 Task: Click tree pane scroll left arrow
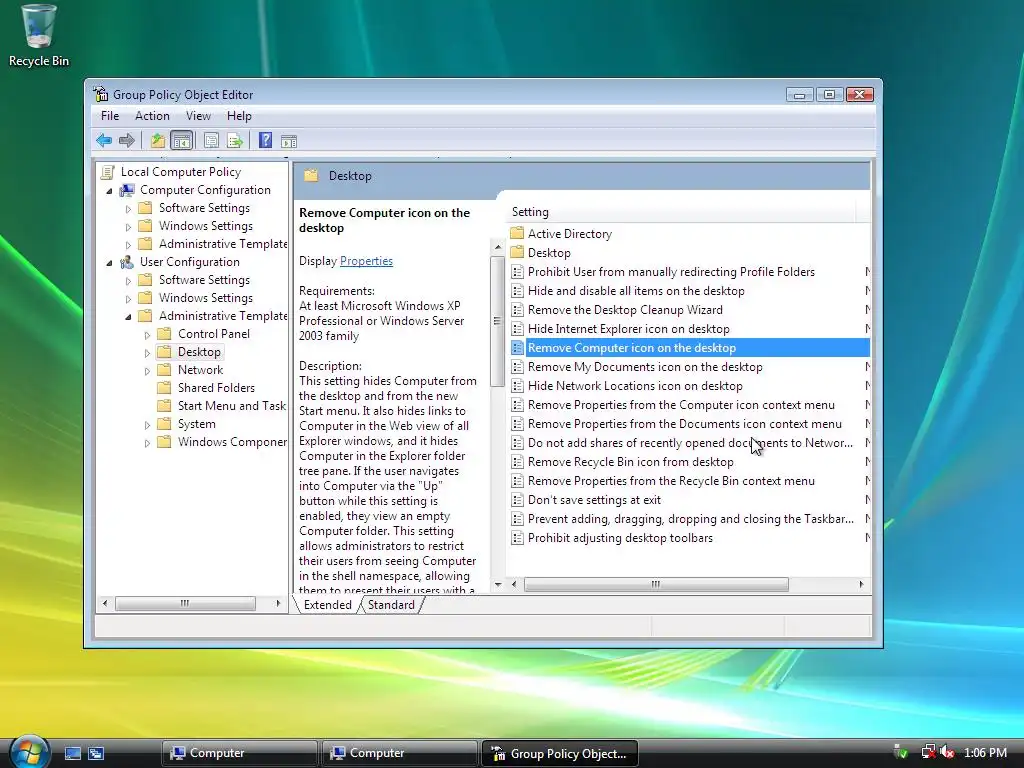pyautogui.click(x=104, y=603)
